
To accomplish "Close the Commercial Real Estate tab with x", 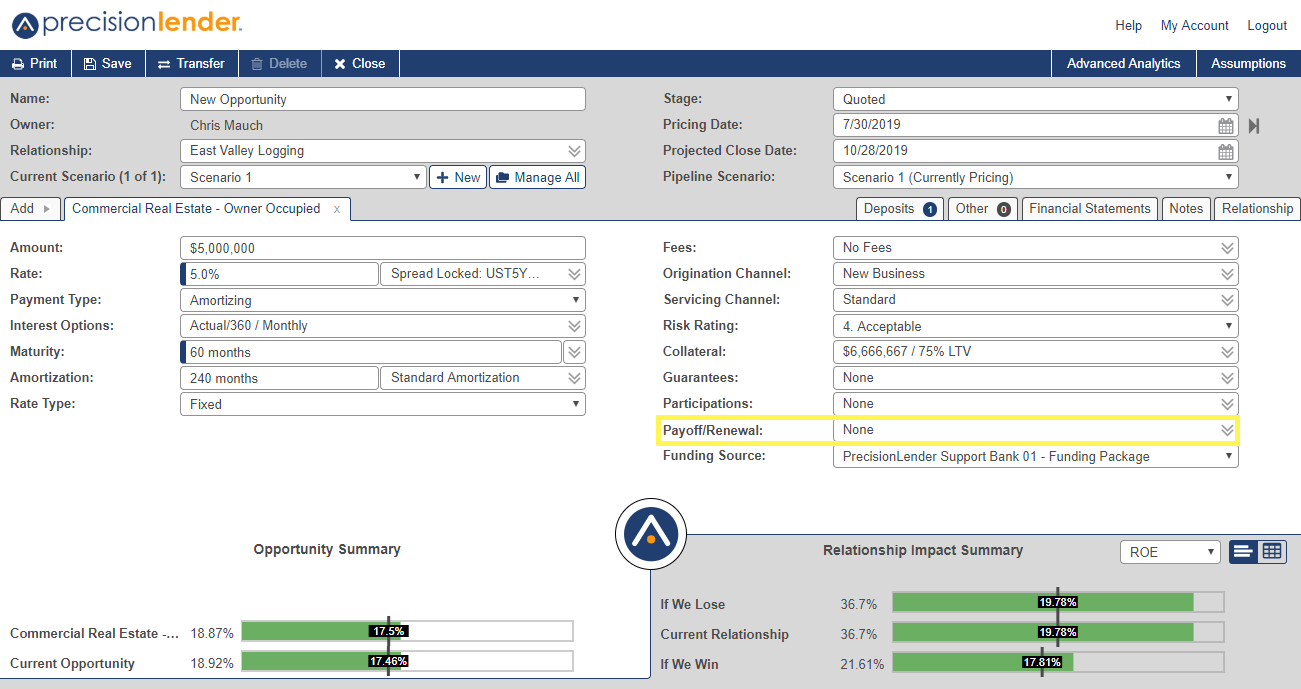I will point(337,209).
